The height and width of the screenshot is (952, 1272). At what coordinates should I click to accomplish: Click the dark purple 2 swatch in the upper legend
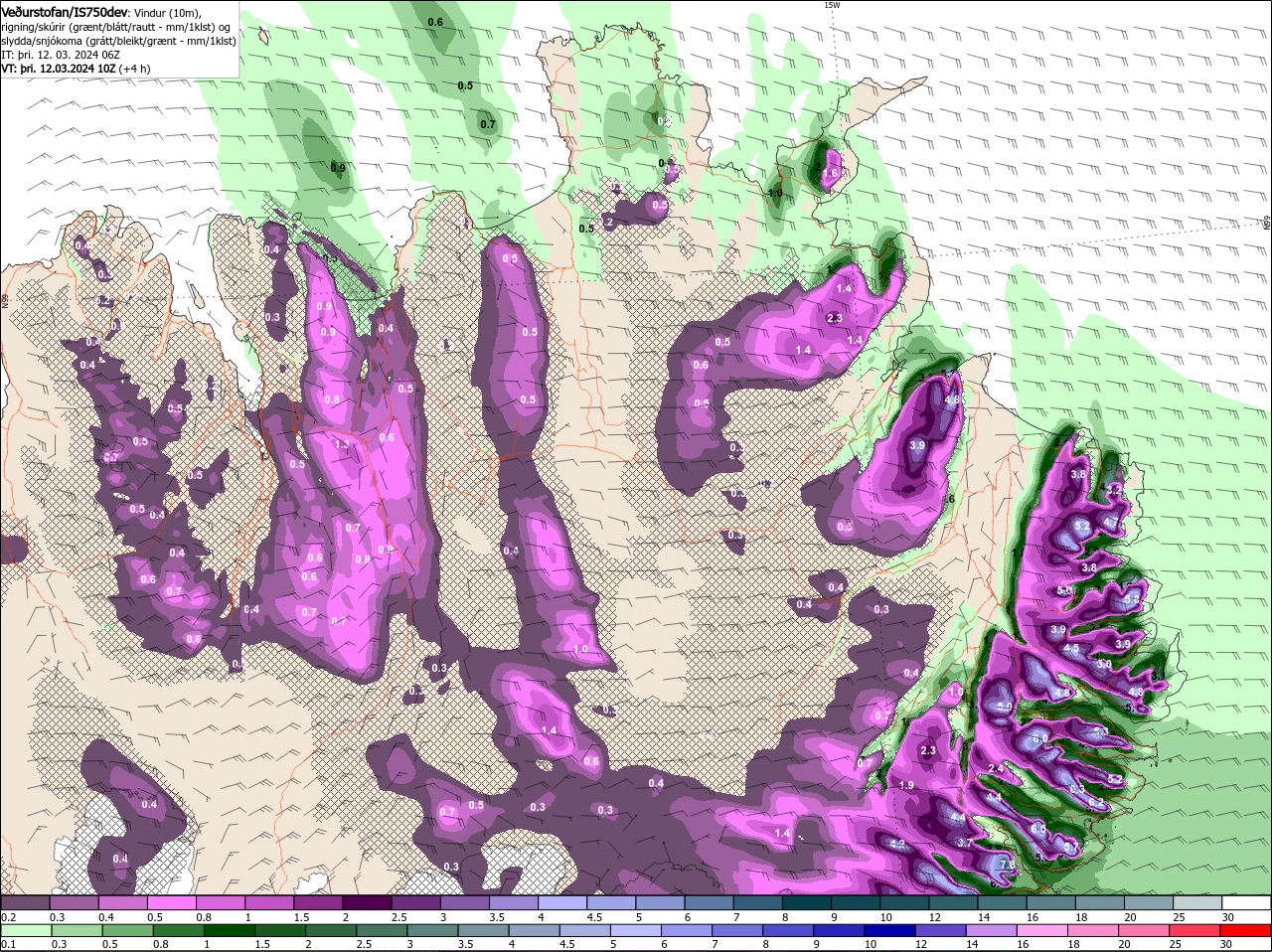tap(367, 902)
